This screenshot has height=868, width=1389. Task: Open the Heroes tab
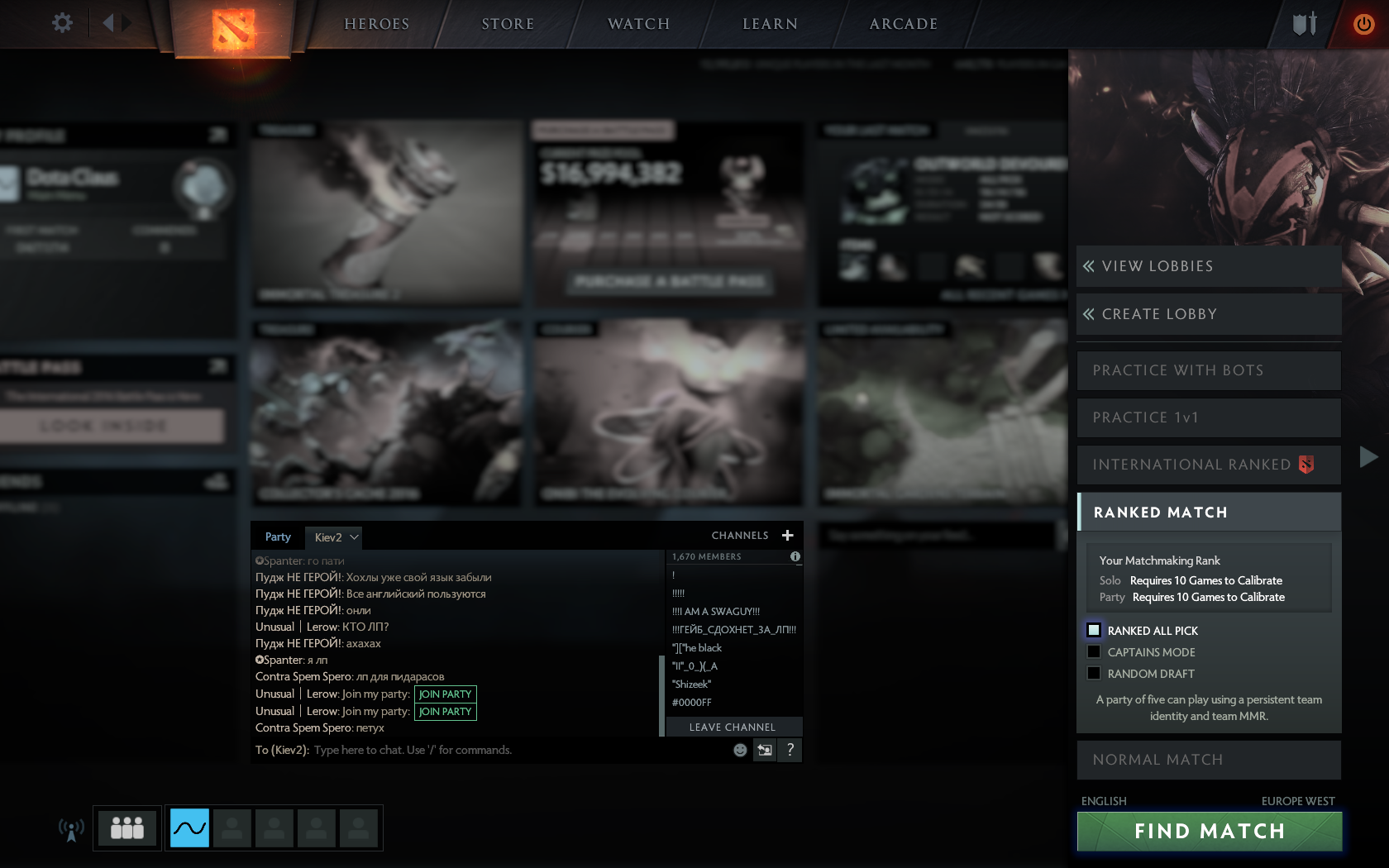point(377,24)
